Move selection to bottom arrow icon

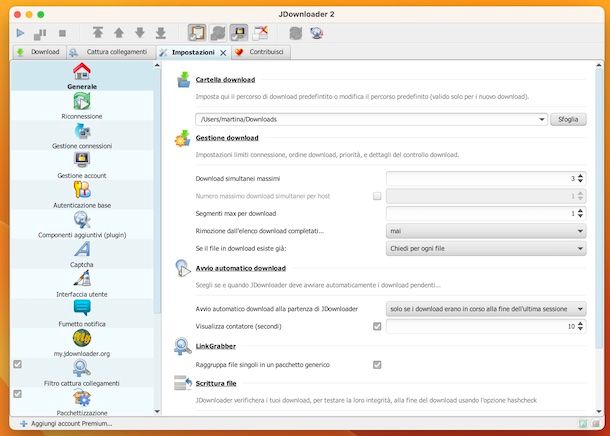click(x=161, y=33)
